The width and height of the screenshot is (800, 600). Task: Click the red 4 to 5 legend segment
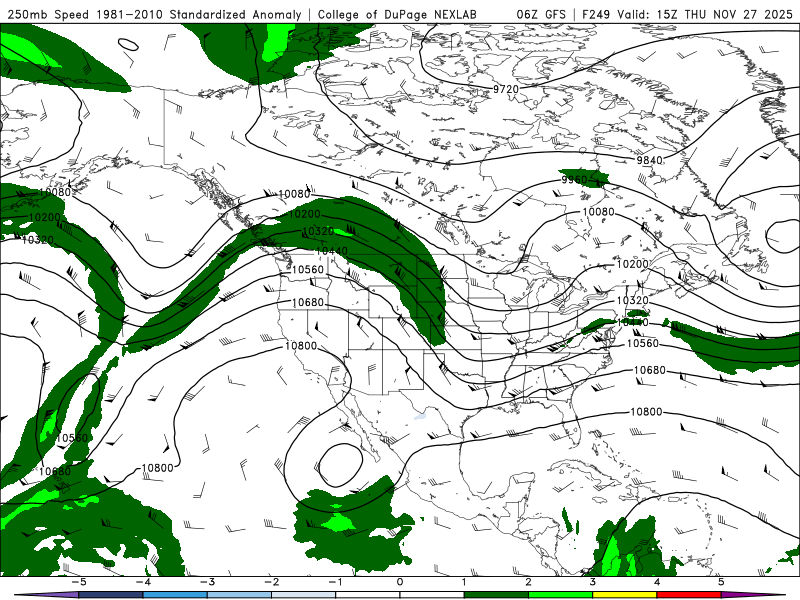tap(689, 595)
